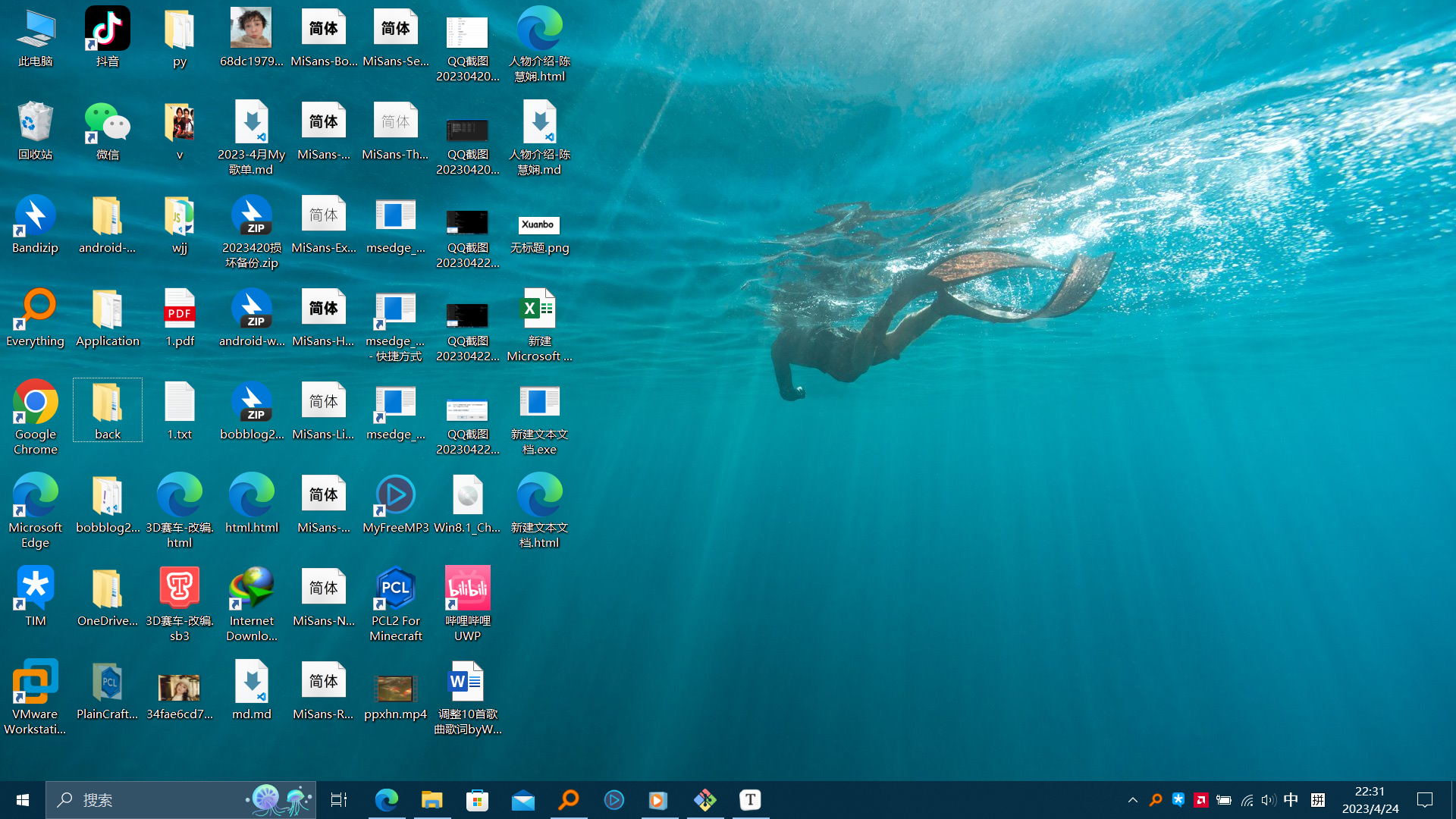Open the blue play-button app on taskbar
This screenshot has width=1456, height=819.
tap(614, 800)
